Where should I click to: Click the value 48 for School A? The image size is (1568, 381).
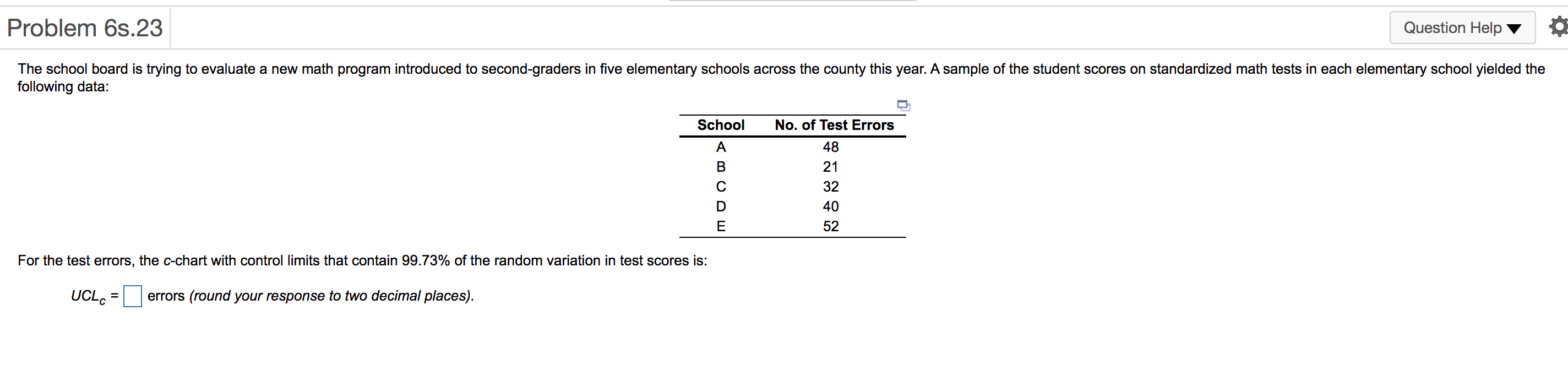[x=831, y=146]
